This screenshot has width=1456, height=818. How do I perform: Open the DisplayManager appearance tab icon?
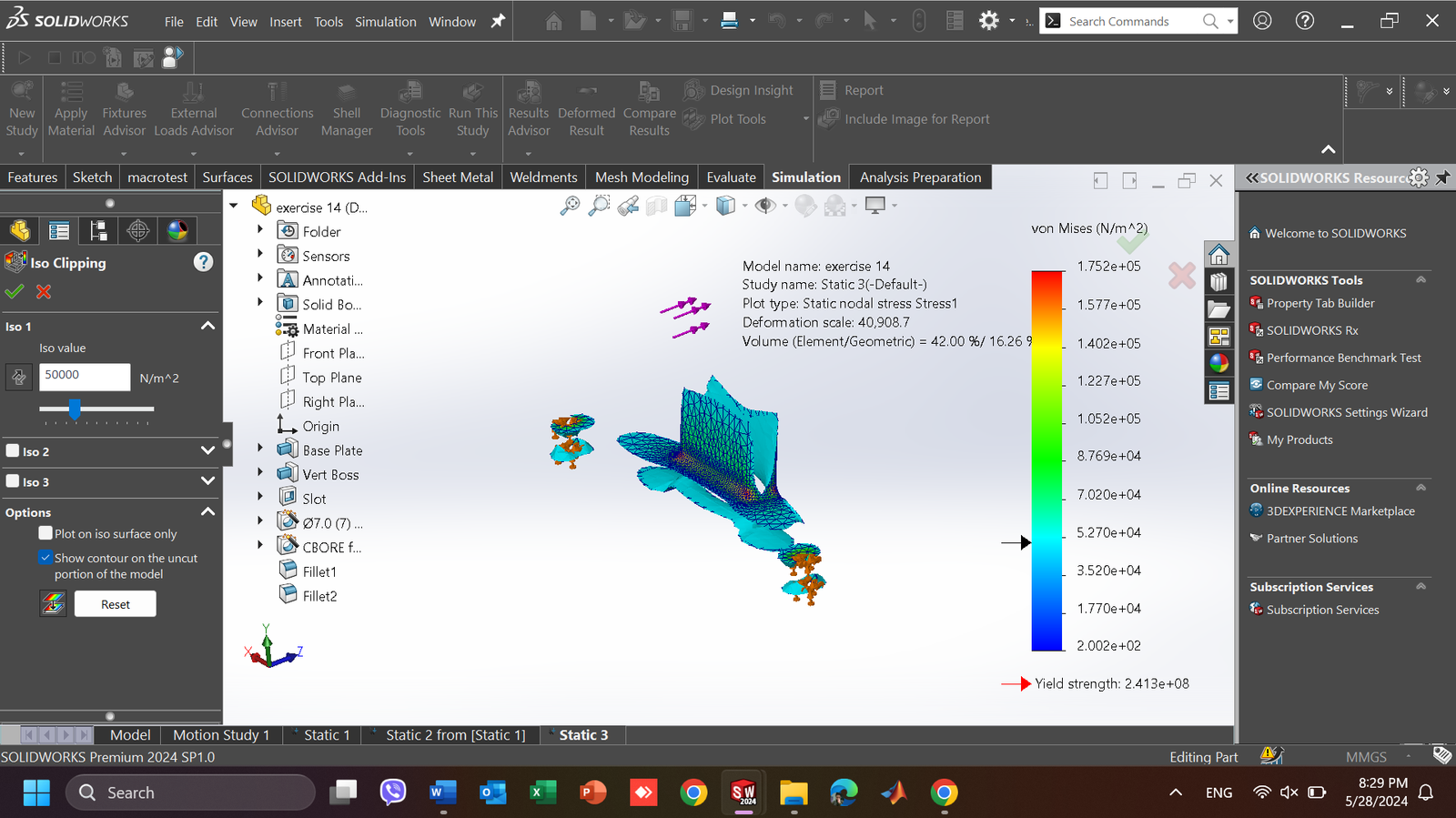177,231
